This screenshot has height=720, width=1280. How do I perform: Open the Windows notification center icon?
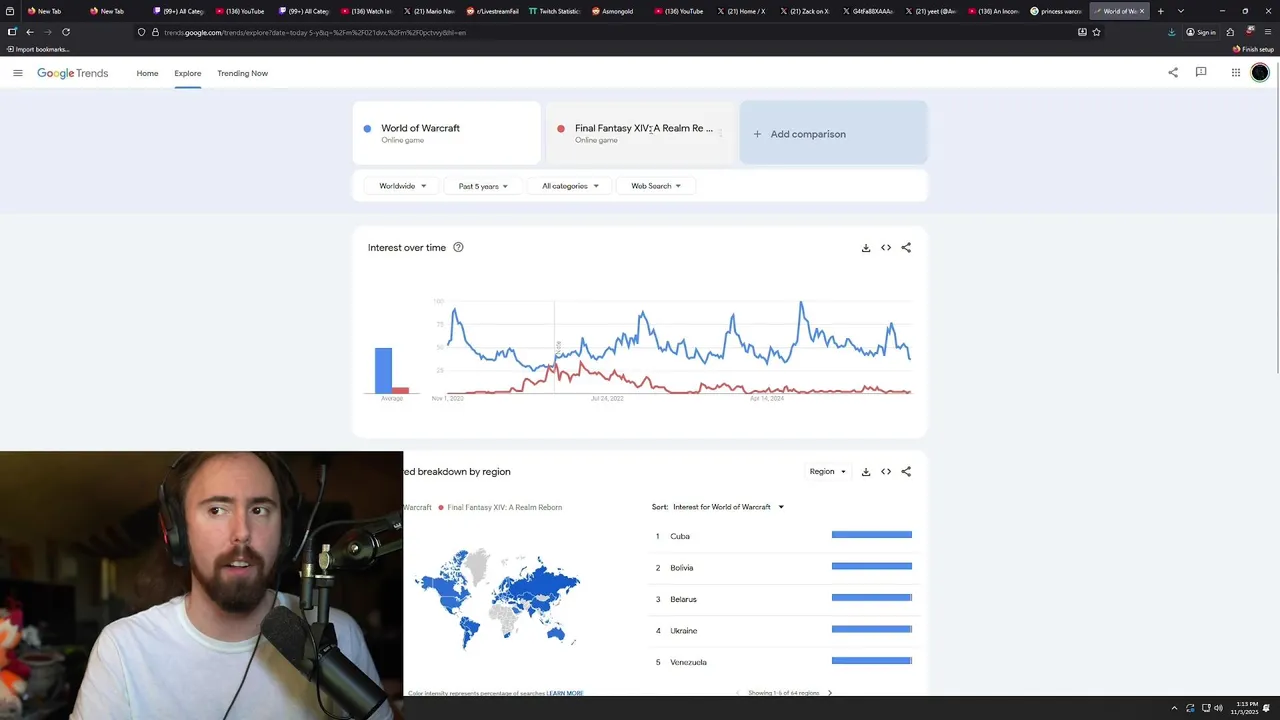pyautogui.click(x=1266, y=708)
